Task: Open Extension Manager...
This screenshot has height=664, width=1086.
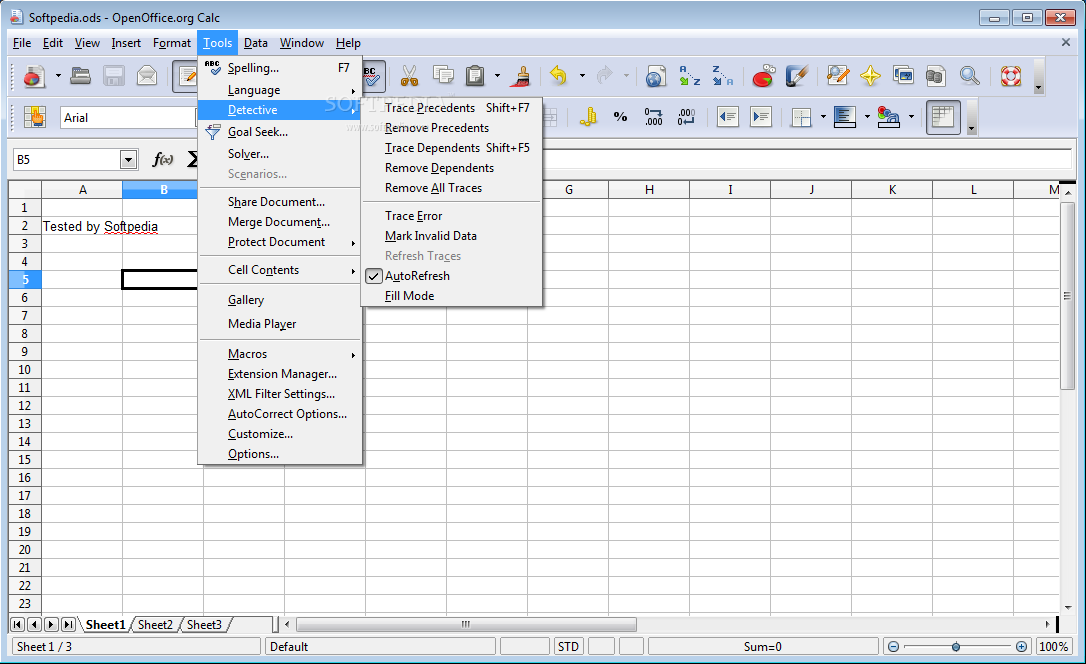Action: click(x=280, y=374)
